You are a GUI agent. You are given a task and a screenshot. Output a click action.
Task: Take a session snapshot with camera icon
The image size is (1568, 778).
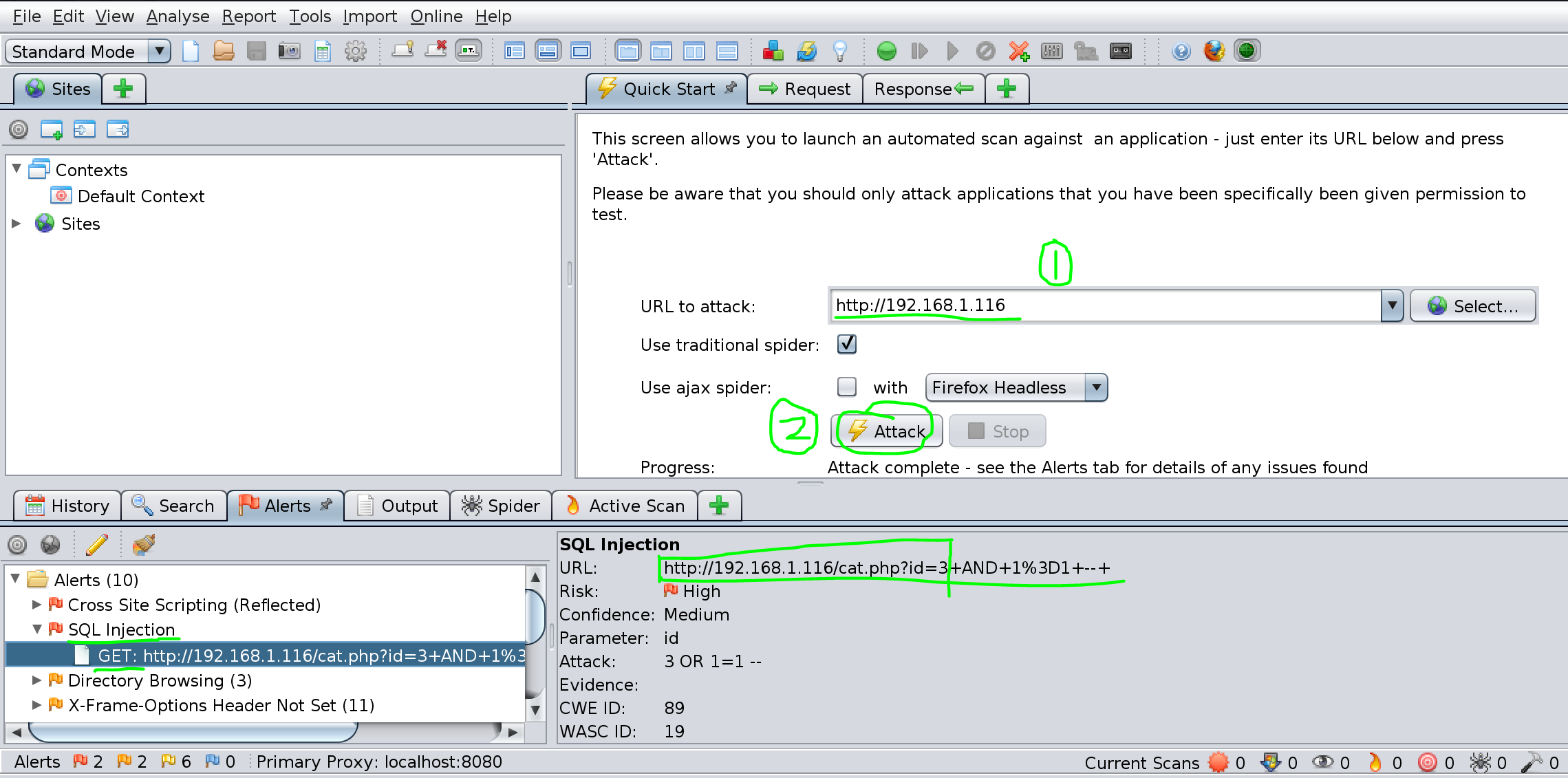pos(289,51)
